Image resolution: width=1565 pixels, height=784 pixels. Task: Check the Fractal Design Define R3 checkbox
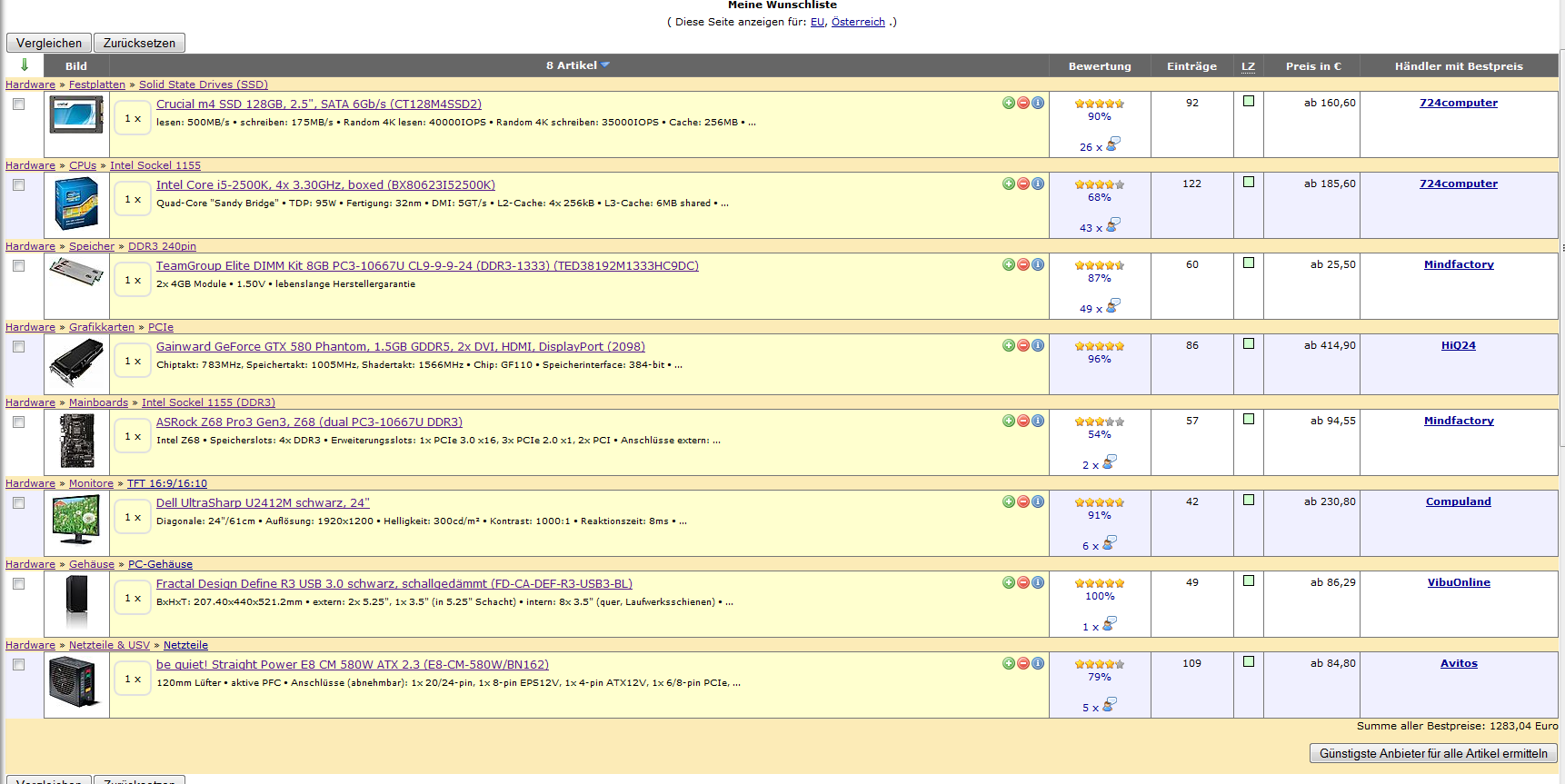tap(18, 583)
